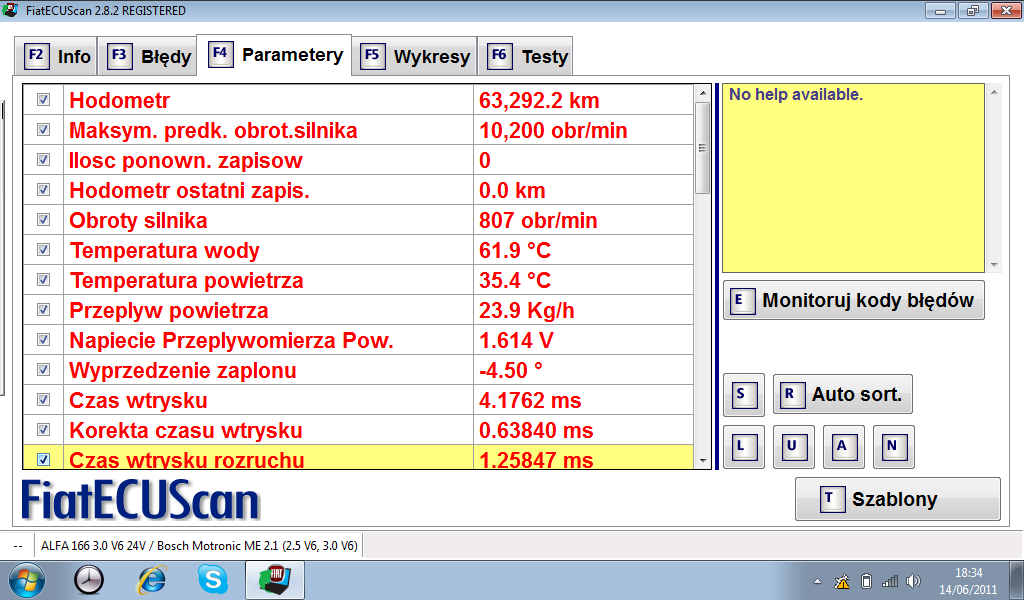Toggle the Temperatura powietrza checkbox
Screen dimensions: 1026x602
[43, 279]
